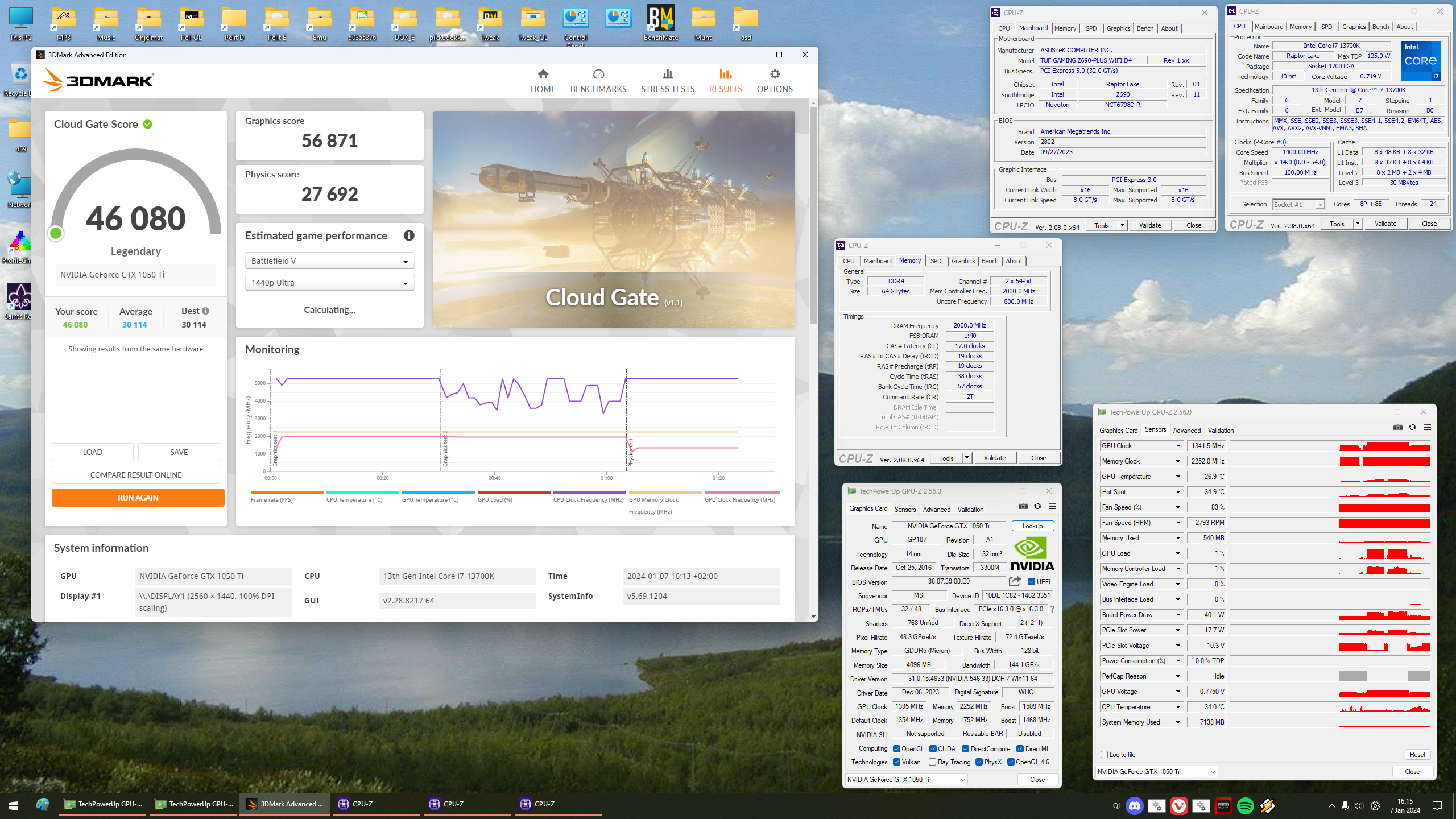Open the Tweak desktop shortcut
The width and height of the screenshot is (1456, 819).
point(490,23)
